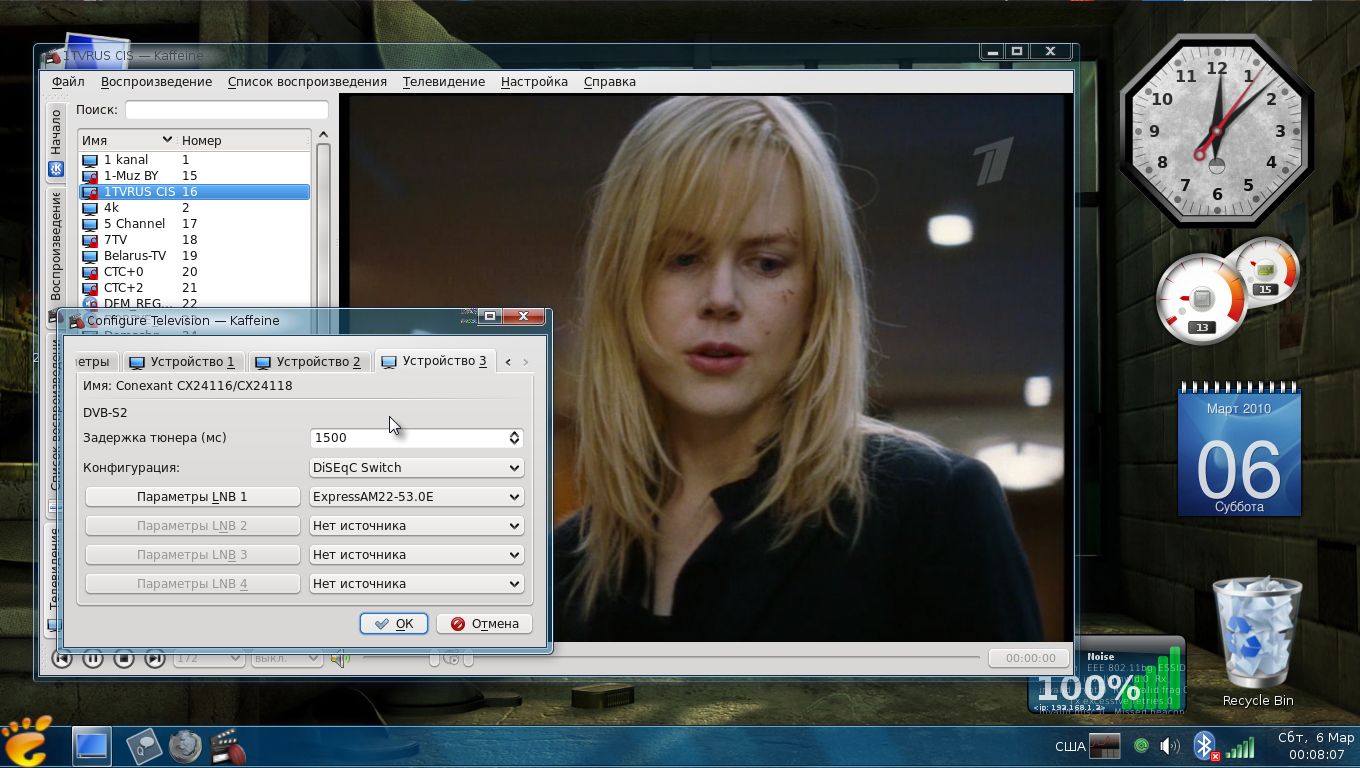Image resolution: width=1360 pixels, height=768 pixels.
Task: Open LNB 2 'Нет источника' dropdown
Action: tap(416, 525)
